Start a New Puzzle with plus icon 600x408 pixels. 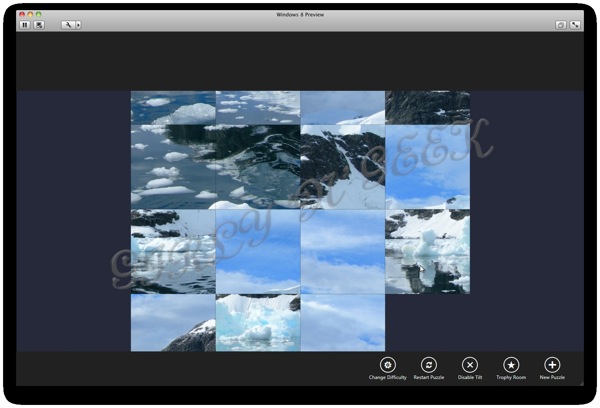coord(552,365)
